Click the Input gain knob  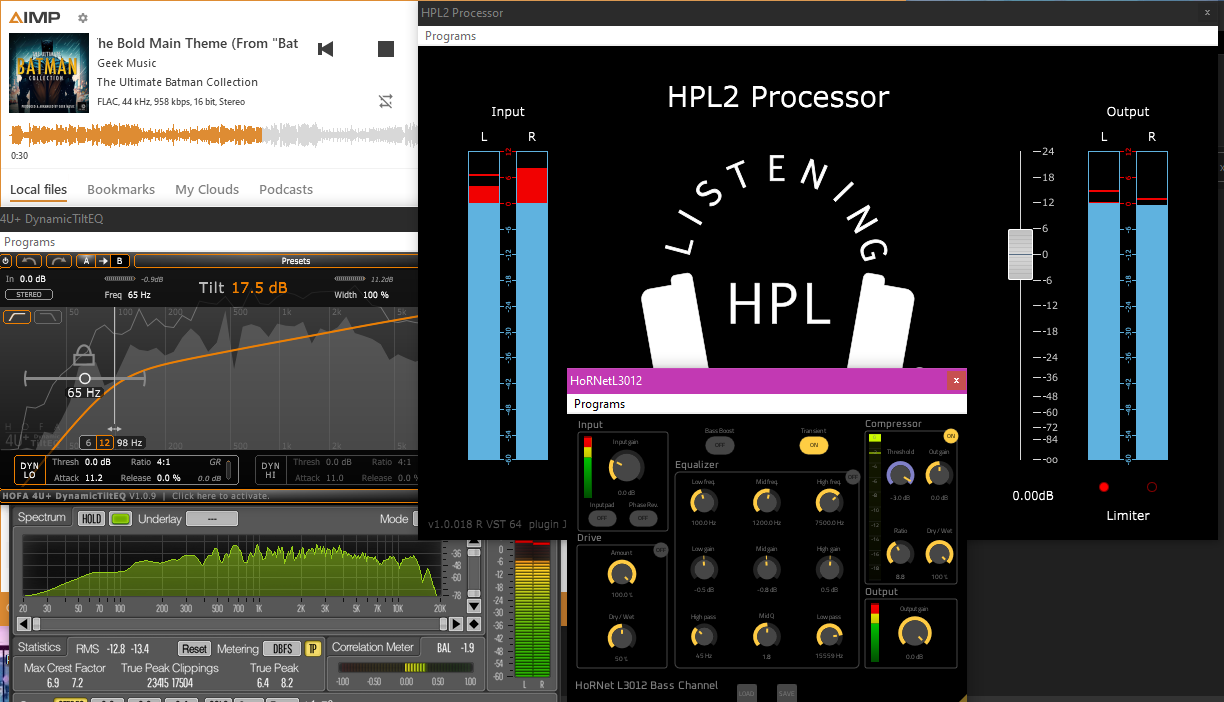(x=626, y=465)
